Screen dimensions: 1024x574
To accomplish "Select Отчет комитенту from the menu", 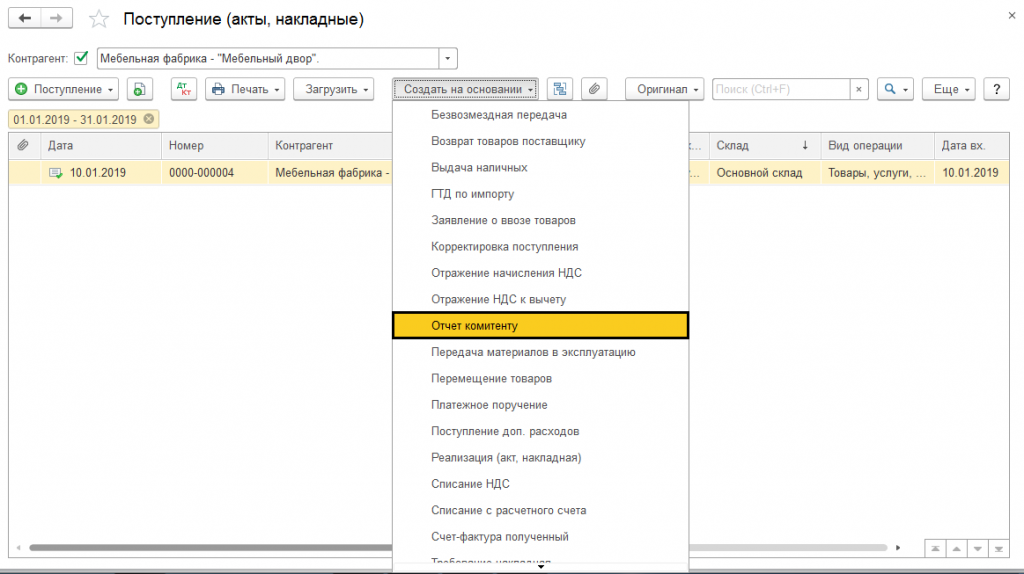I will click(540, 325).
